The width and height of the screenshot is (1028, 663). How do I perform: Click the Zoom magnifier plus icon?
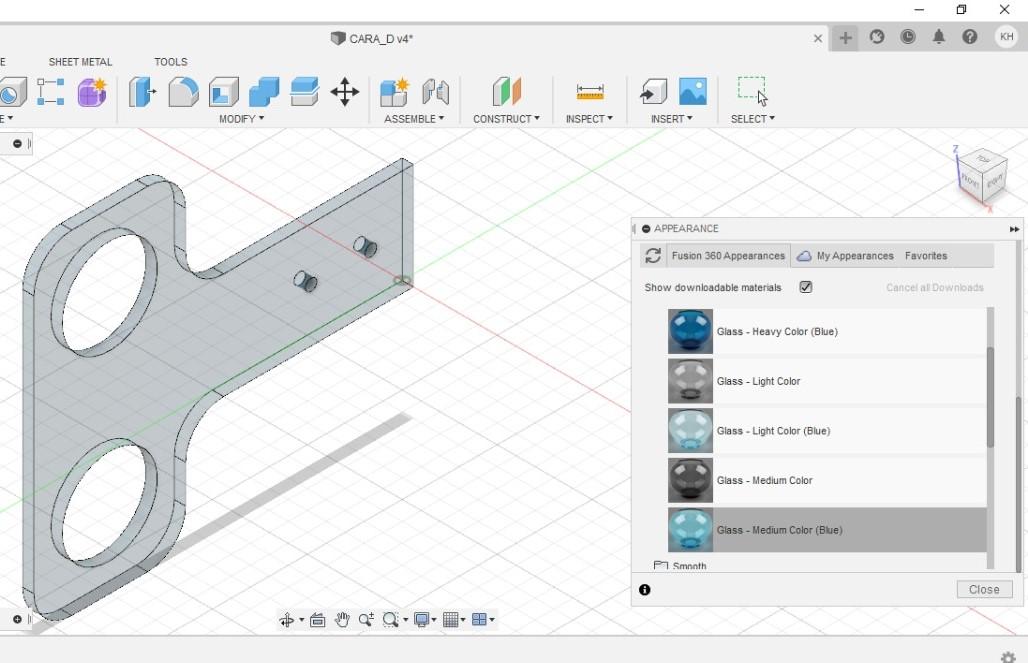[x=366, y=620]
